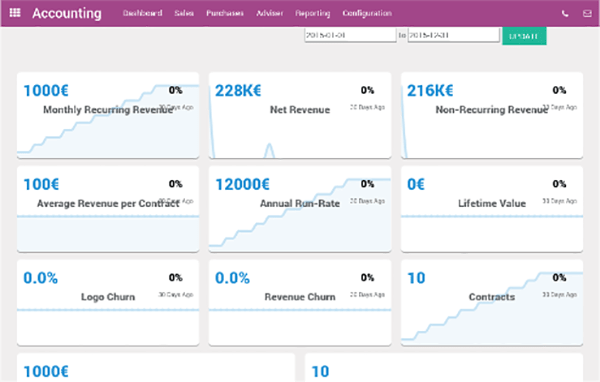This screenshot has width=600, height=382.
Task: Open the Adviser menu
Action: tap(269, 13)
